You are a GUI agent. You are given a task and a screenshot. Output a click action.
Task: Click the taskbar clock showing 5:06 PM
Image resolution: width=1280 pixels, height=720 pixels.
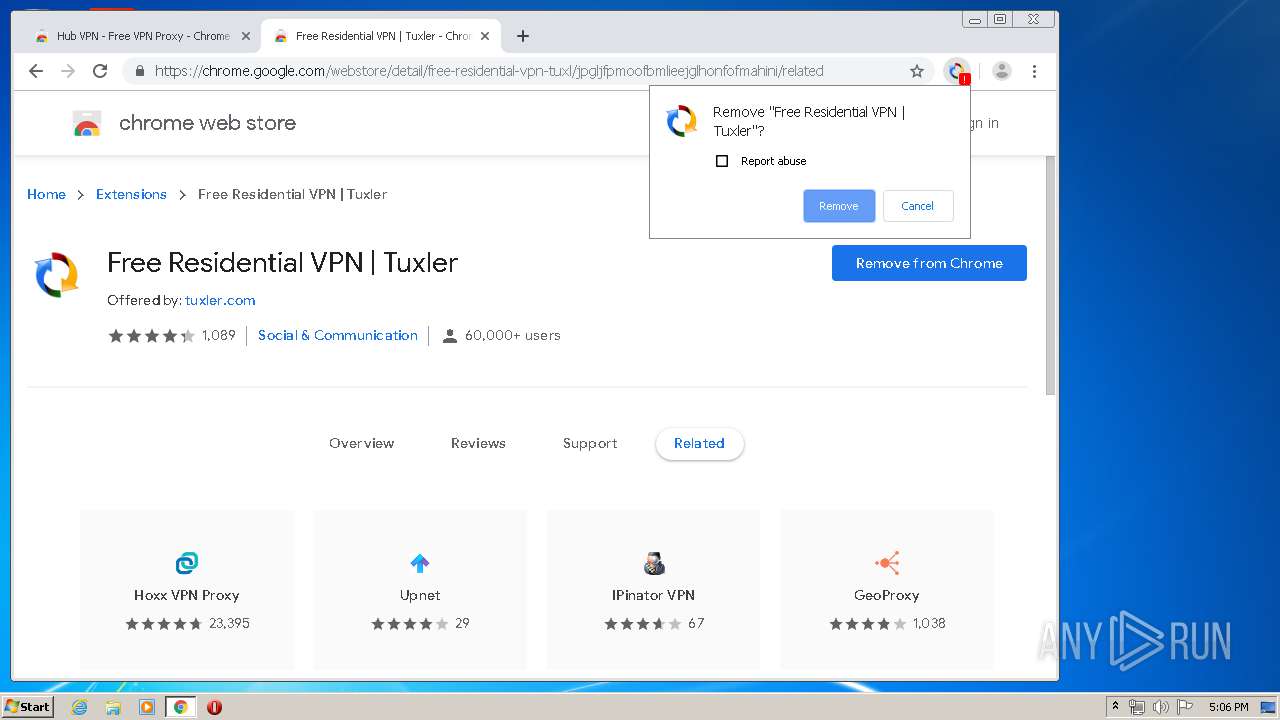coord(1228,707)
